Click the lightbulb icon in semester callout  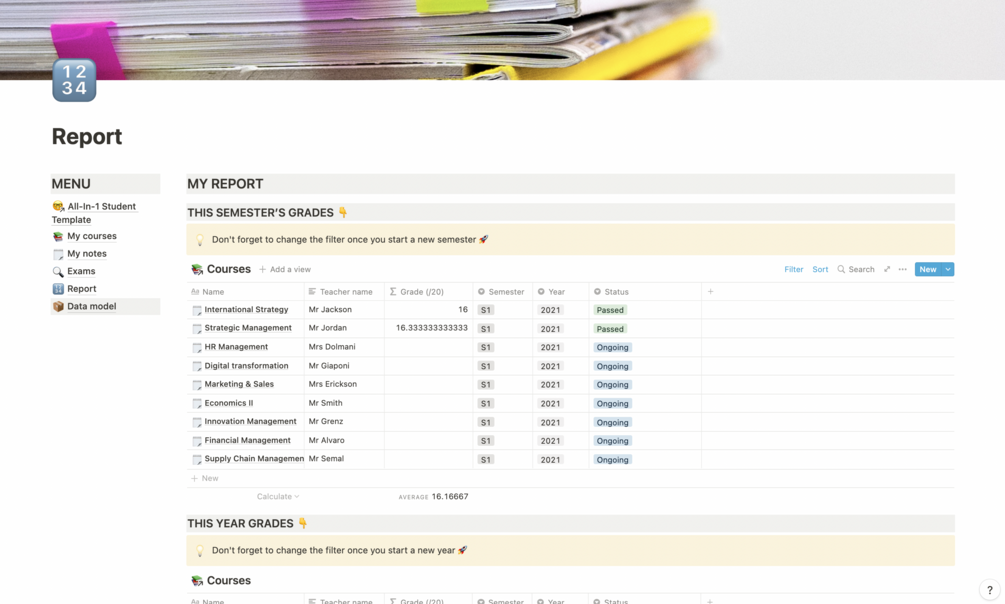[x=199, y=240]
